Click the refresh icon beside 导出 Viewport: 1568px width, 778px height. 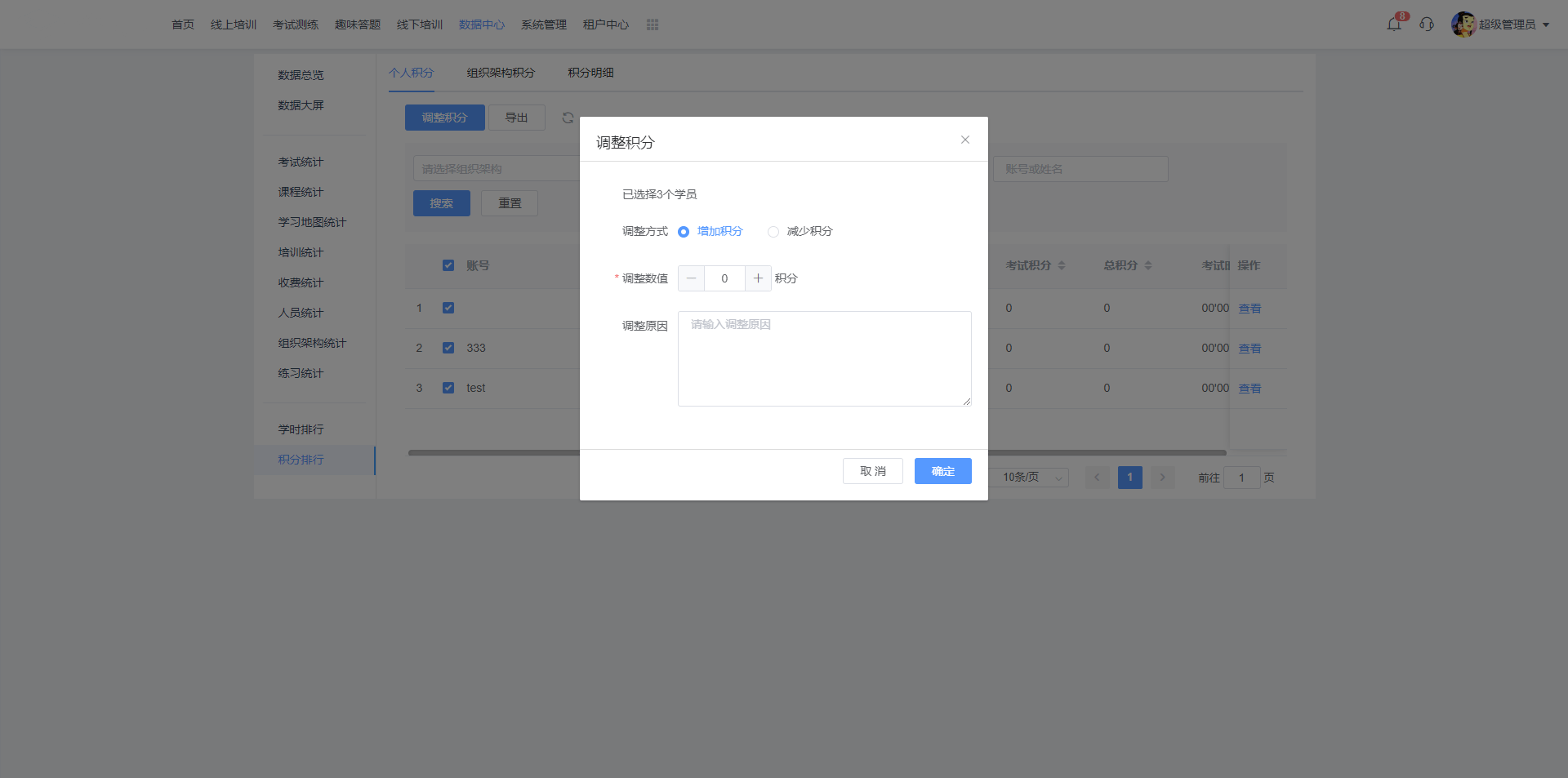point(568,118)
